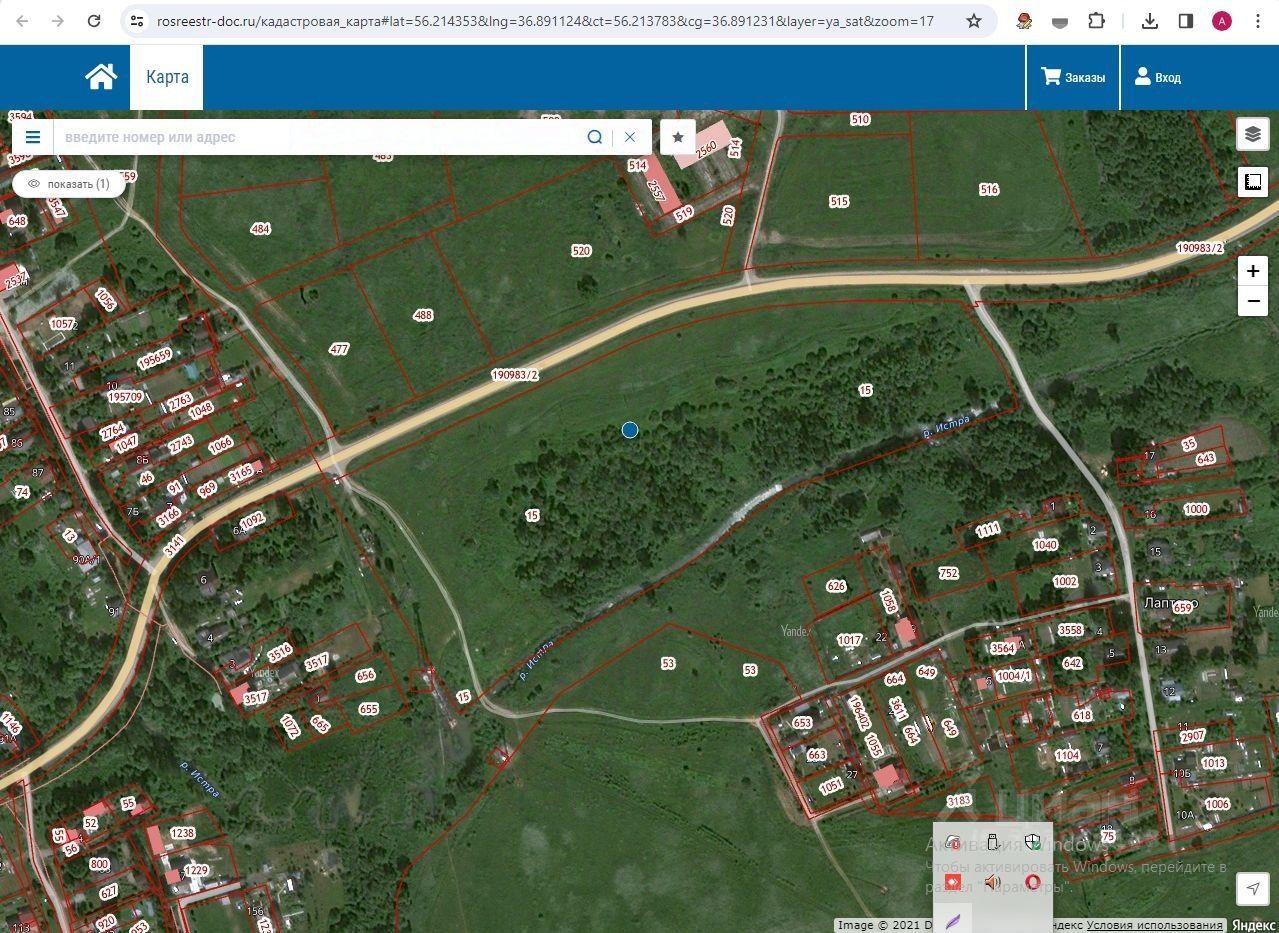The height and width of the screenshot is (933, 1279).
Task: Go to home page via house icon
Action: click(101, 77)
